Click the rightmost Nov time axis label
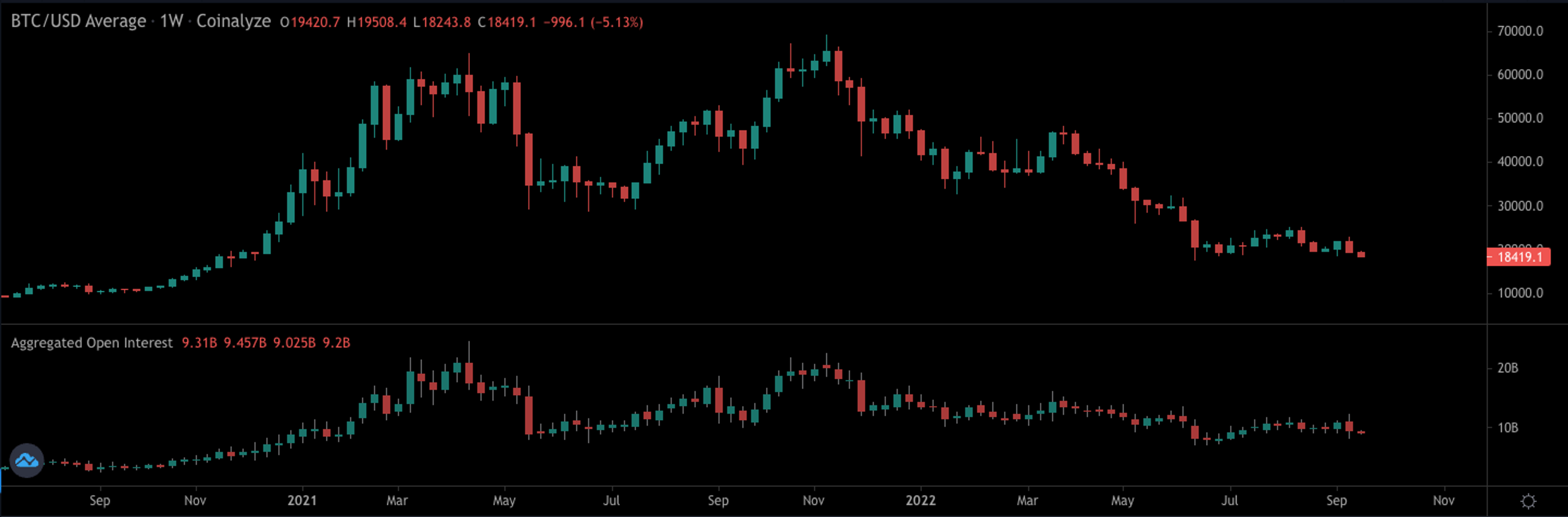 [1443, 501]
